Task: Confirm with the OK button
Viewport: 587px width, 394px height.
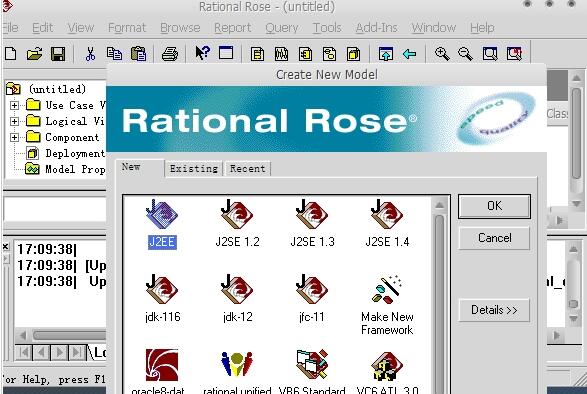Action: tap(495, 206)
